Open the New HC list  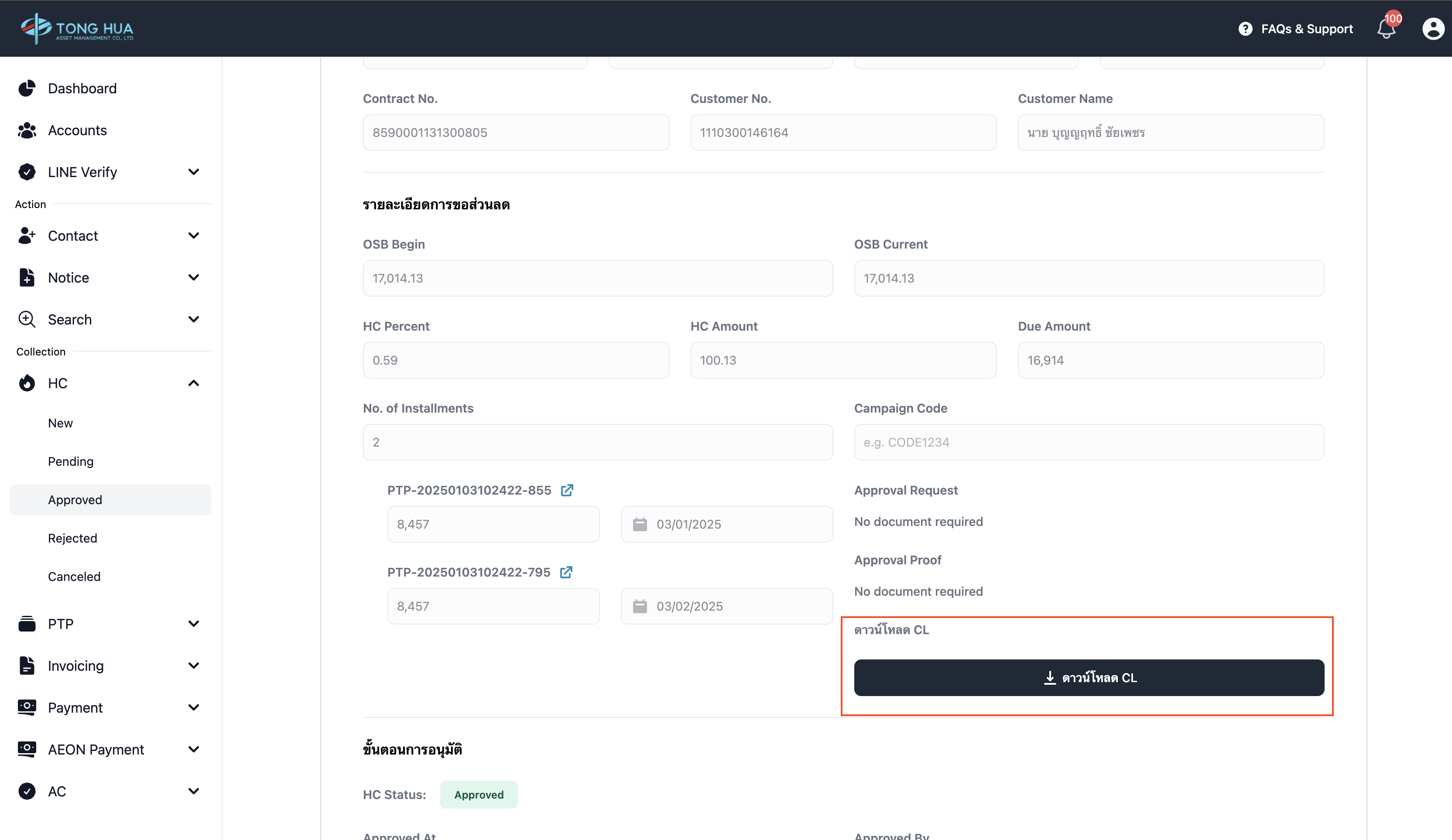tap(110, 423)
